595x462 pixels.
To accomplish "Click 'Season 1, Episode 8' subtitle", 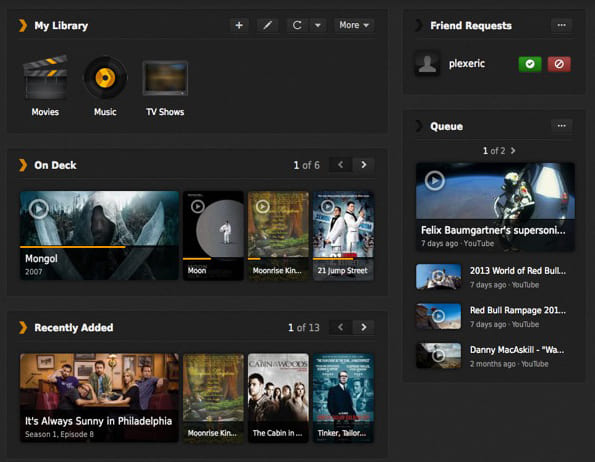I will [x=59, y=434].
